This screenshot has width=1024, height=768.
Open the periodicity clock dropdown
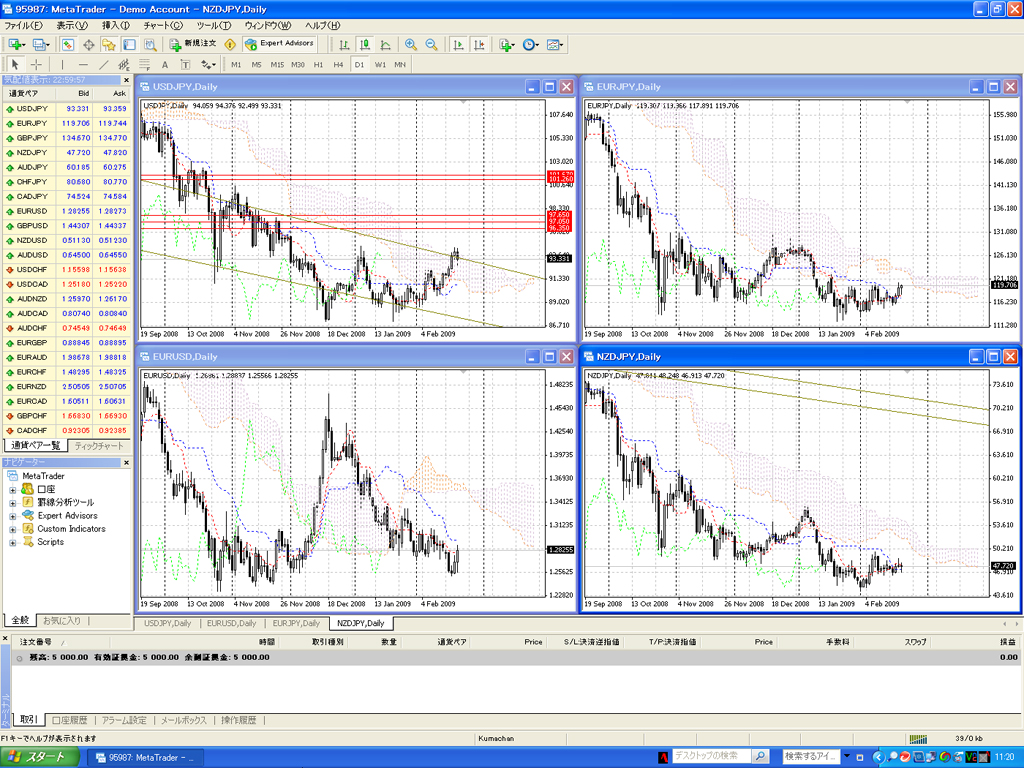530,45
